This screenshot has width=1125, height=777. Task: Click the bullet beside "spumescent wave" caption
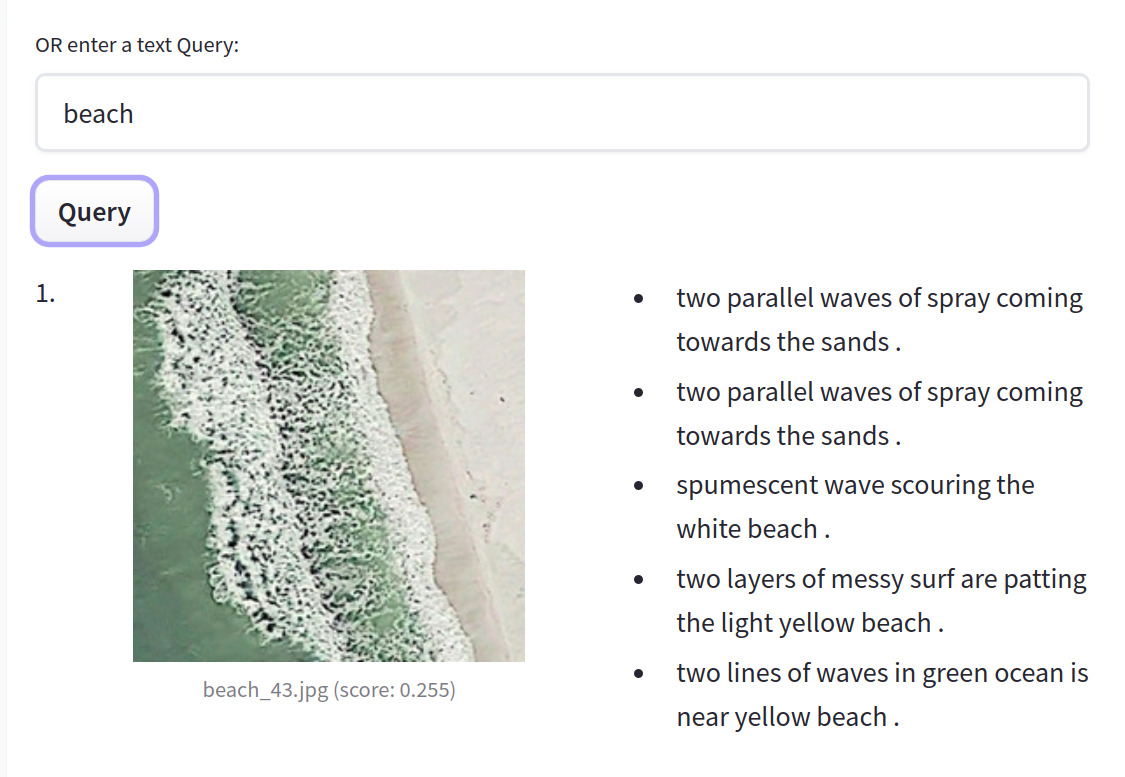(x=638, y=487)
